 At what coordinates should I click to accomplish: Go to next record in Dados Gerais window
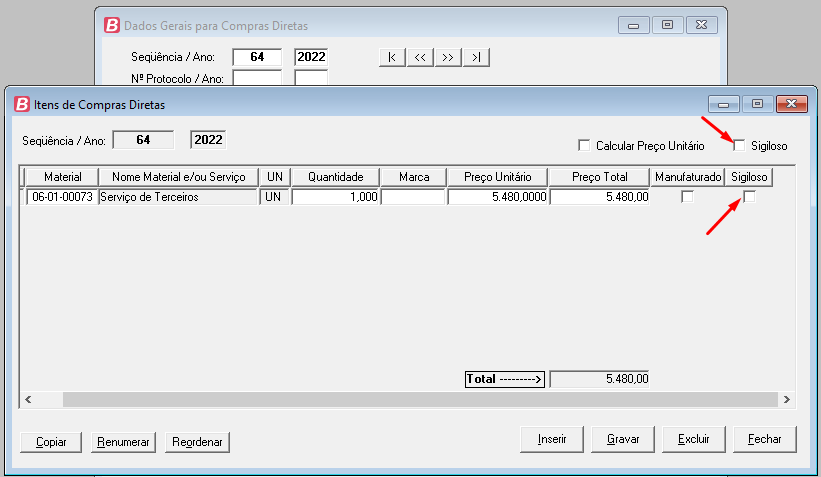(448, 58)
